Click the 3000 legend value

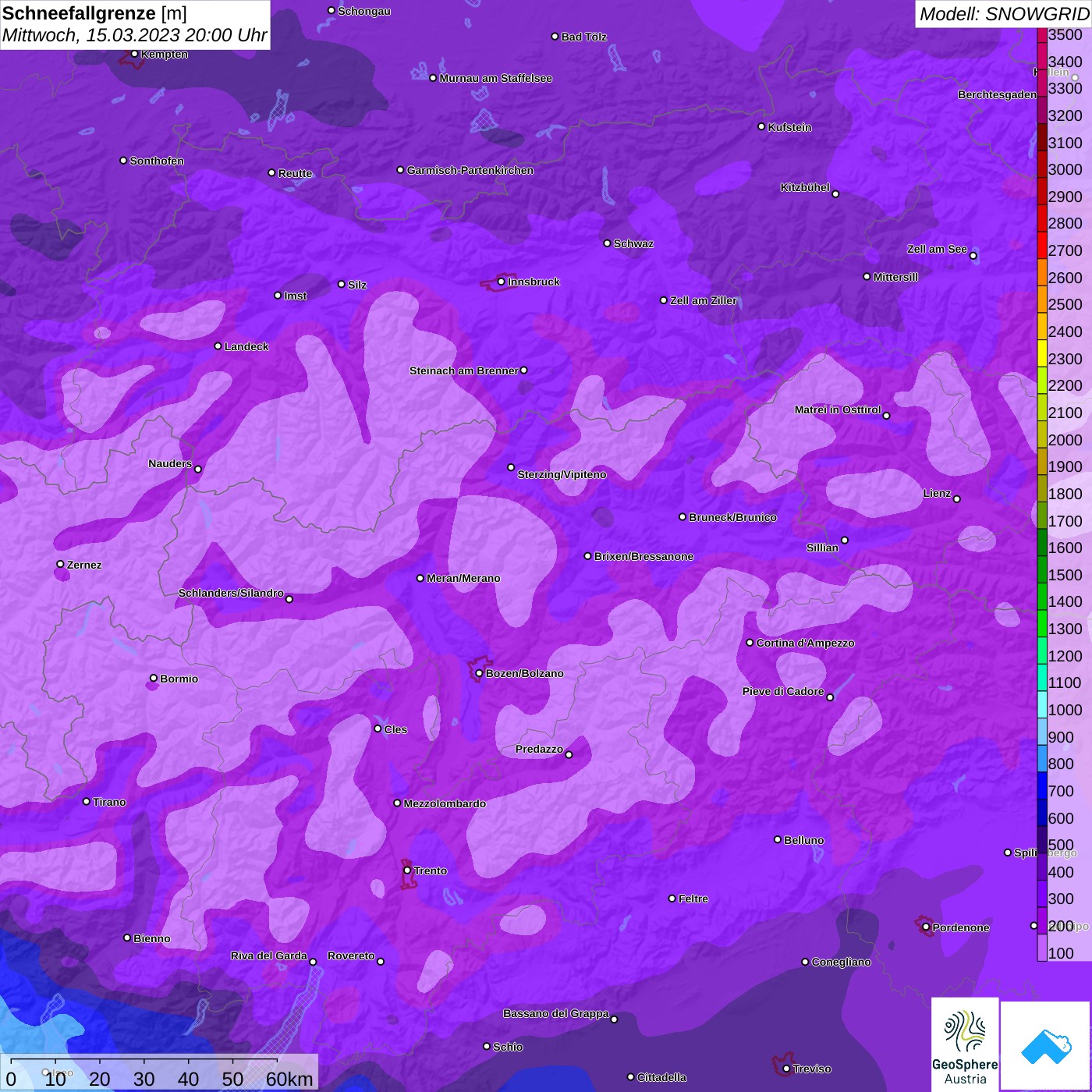pyautogui.click(x=1065, y=169)
